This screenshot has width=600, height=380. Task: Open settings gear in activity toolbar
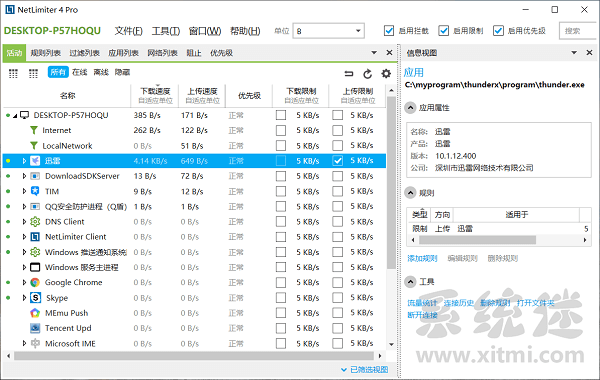[386, 73]
